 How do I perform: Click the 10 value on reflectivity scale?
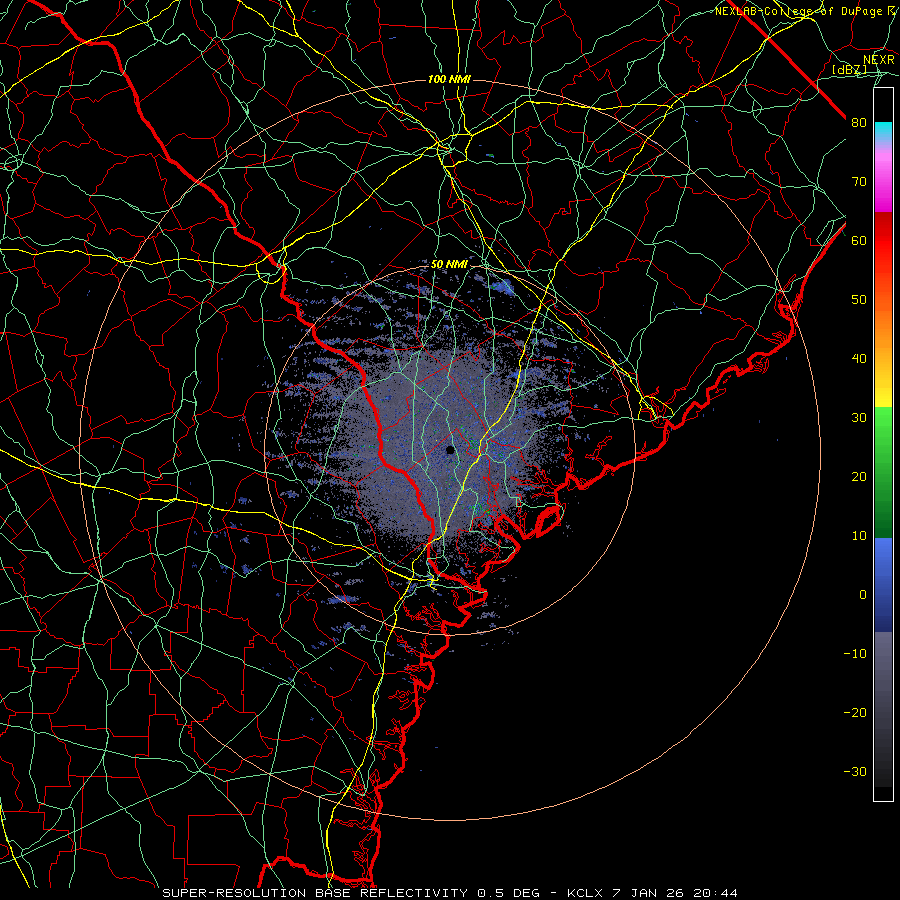[859, 536]
